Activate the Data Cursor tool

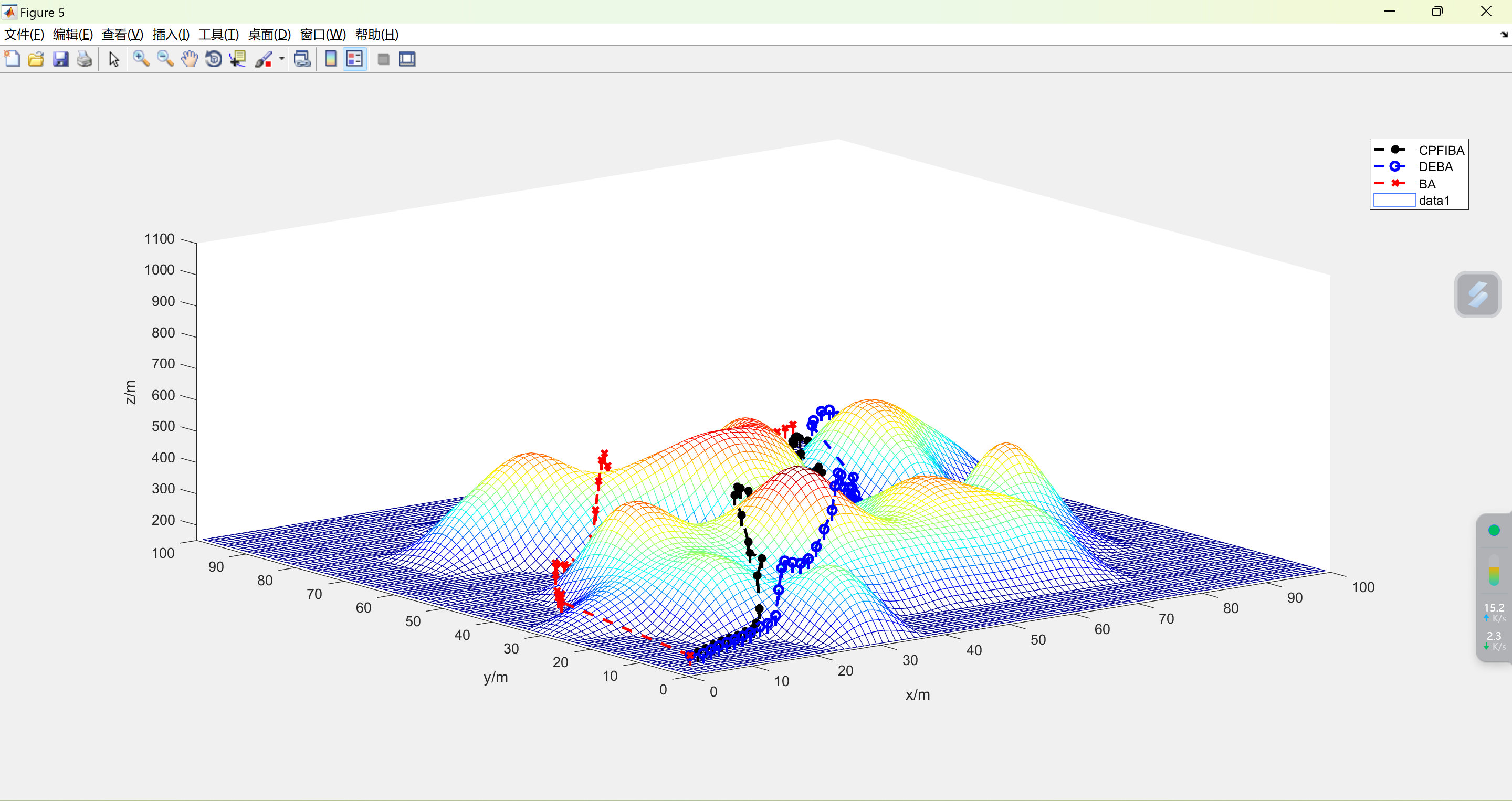coord(238,59)
